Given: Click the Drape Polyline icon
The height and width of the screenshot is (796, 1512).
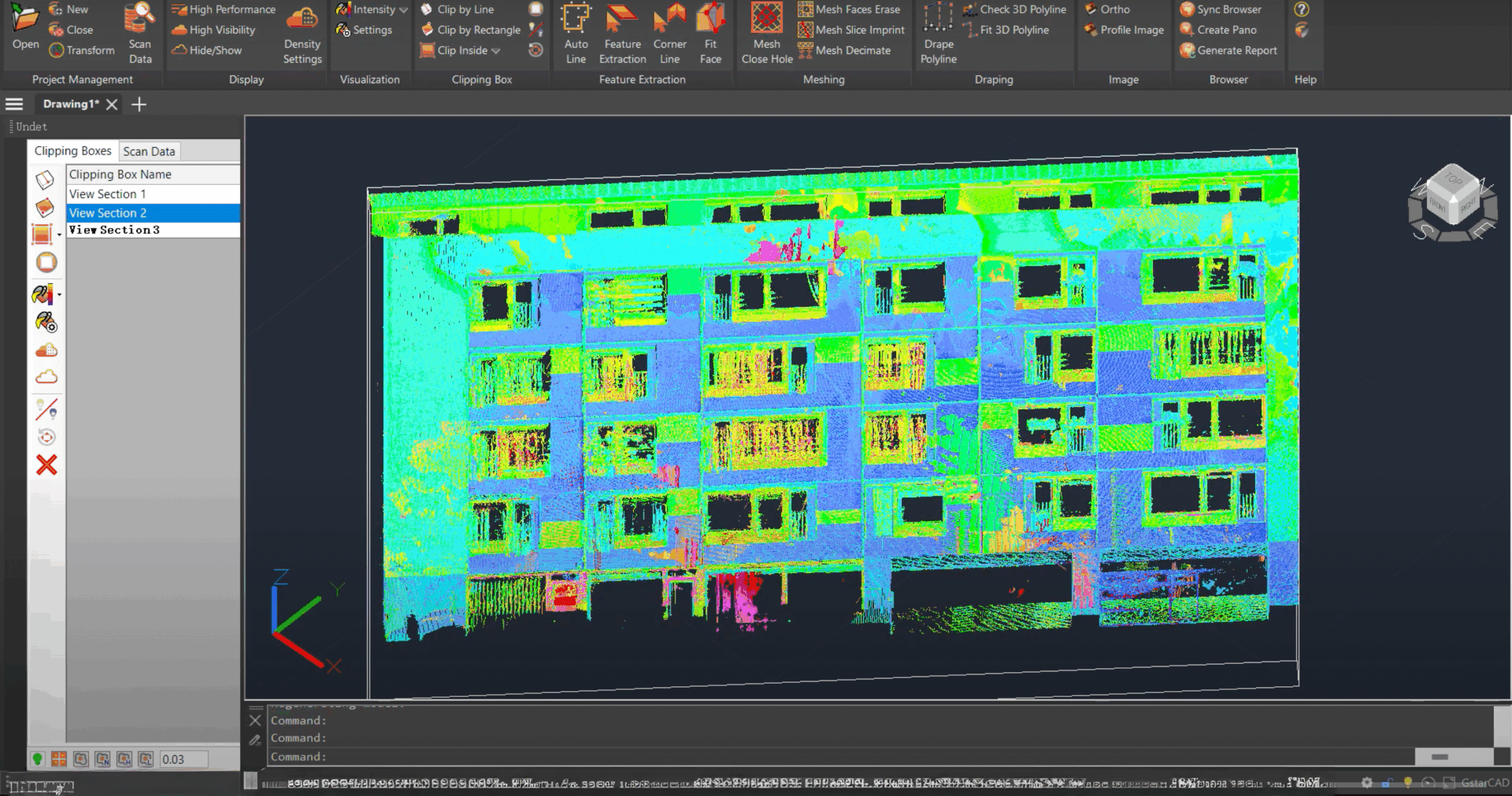Looking at the screenshot, I should [938, 19].
